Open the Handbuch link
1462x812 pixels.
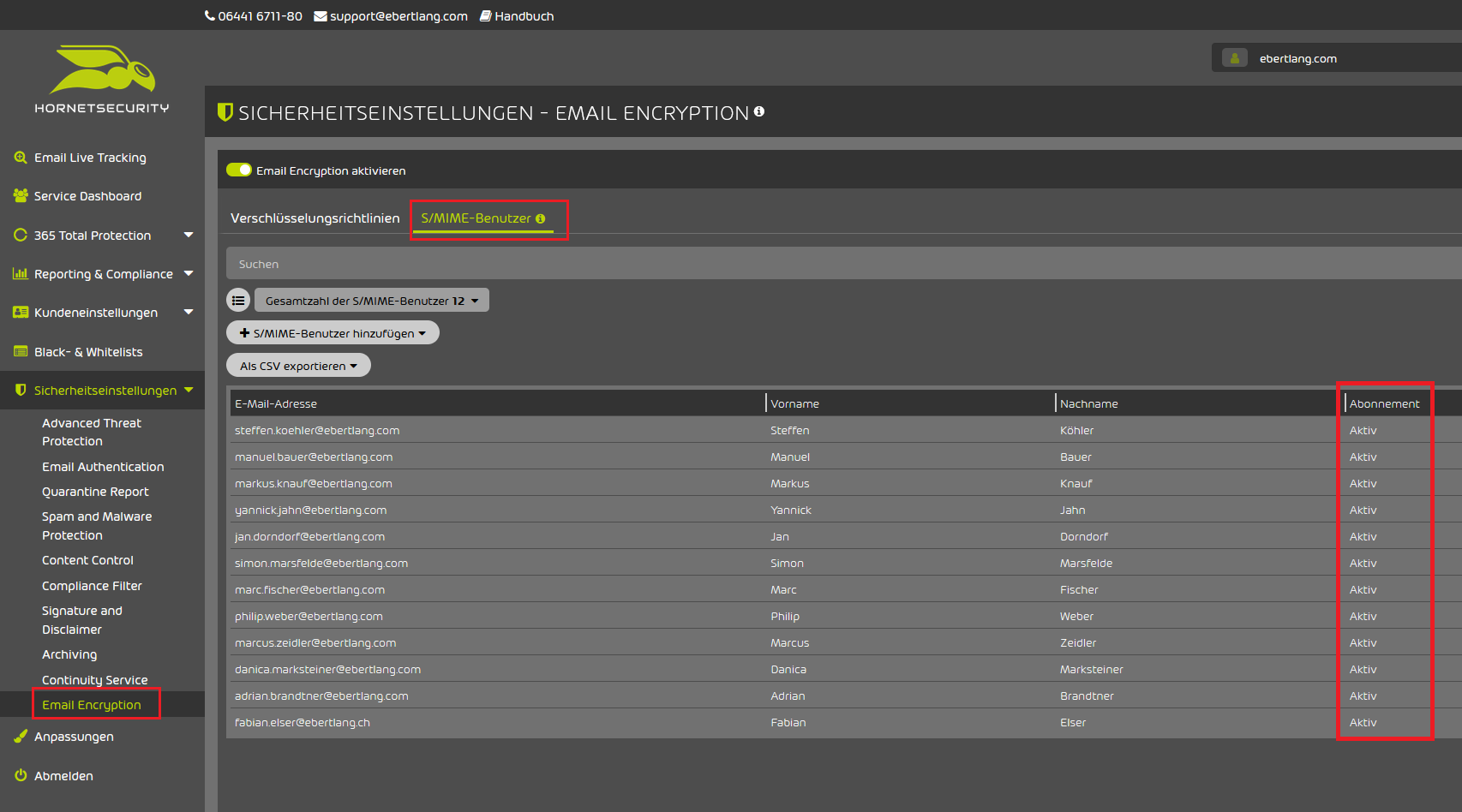pos(524,16)
